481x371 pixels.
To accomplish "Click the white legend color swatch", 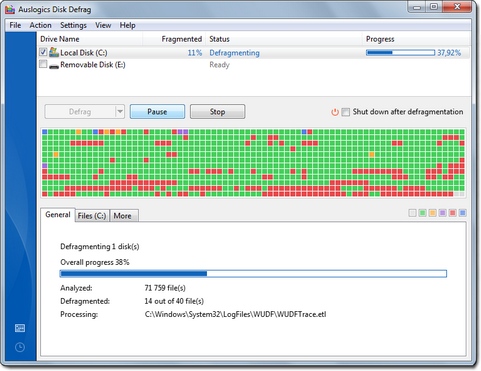I will pyautogui.click(x=412, y=213).
